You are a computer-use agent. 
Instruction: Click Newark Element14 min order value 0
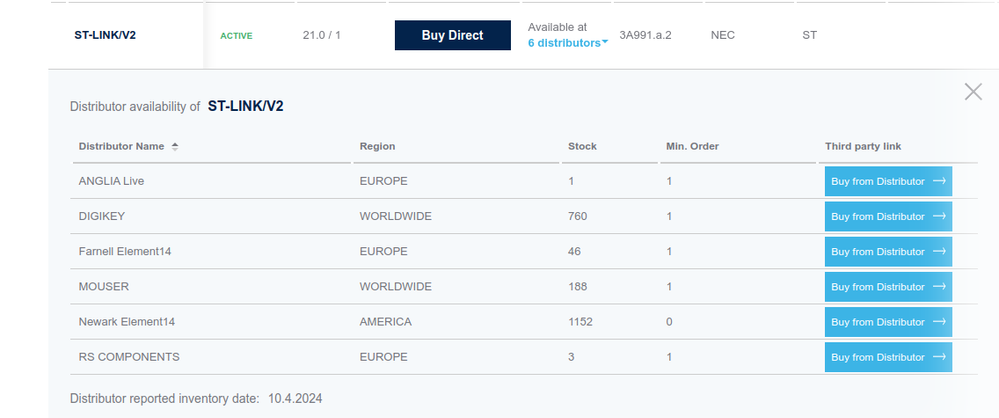click(669, 322)
